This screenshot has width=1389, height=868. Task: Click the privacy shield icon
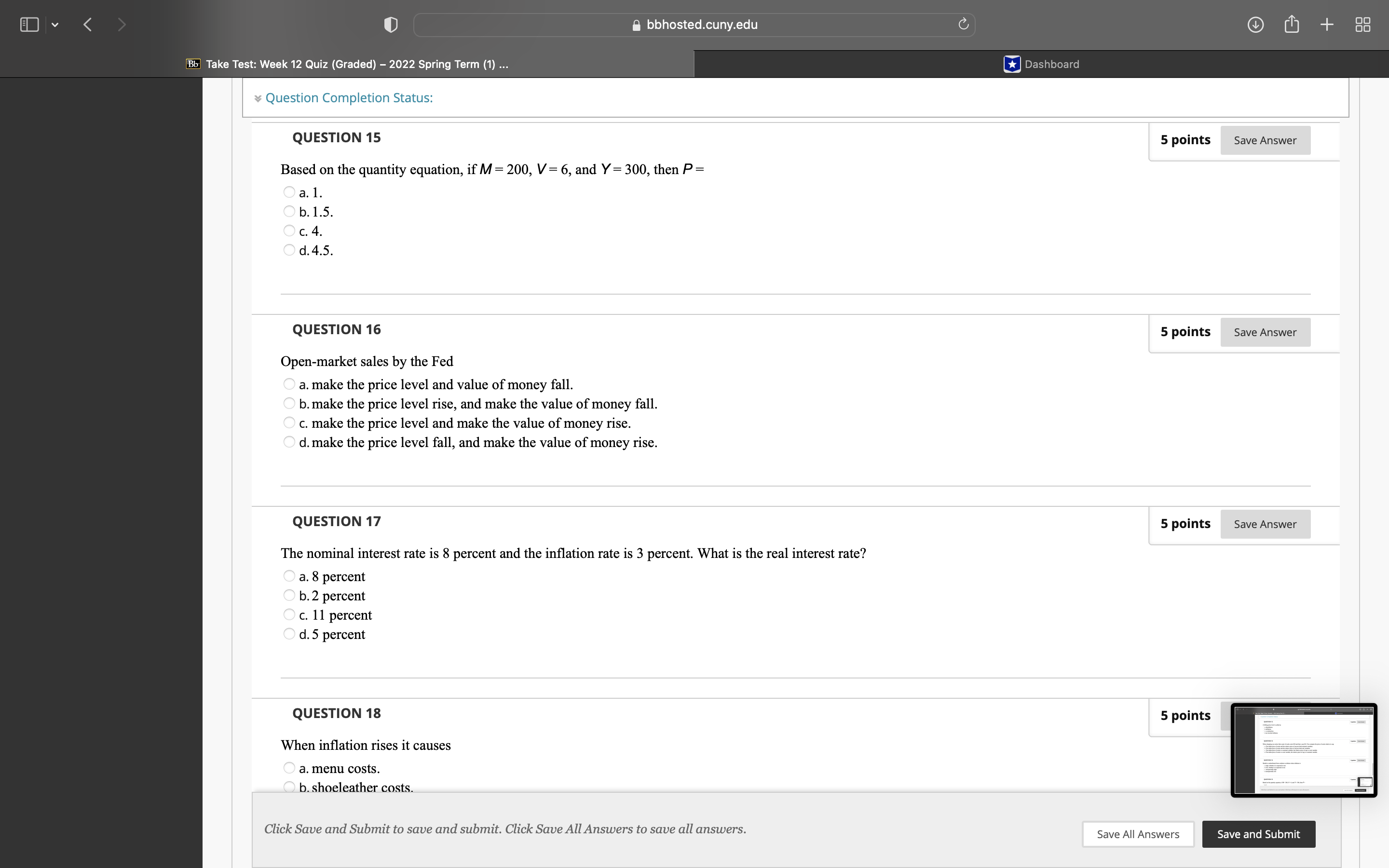390,25
